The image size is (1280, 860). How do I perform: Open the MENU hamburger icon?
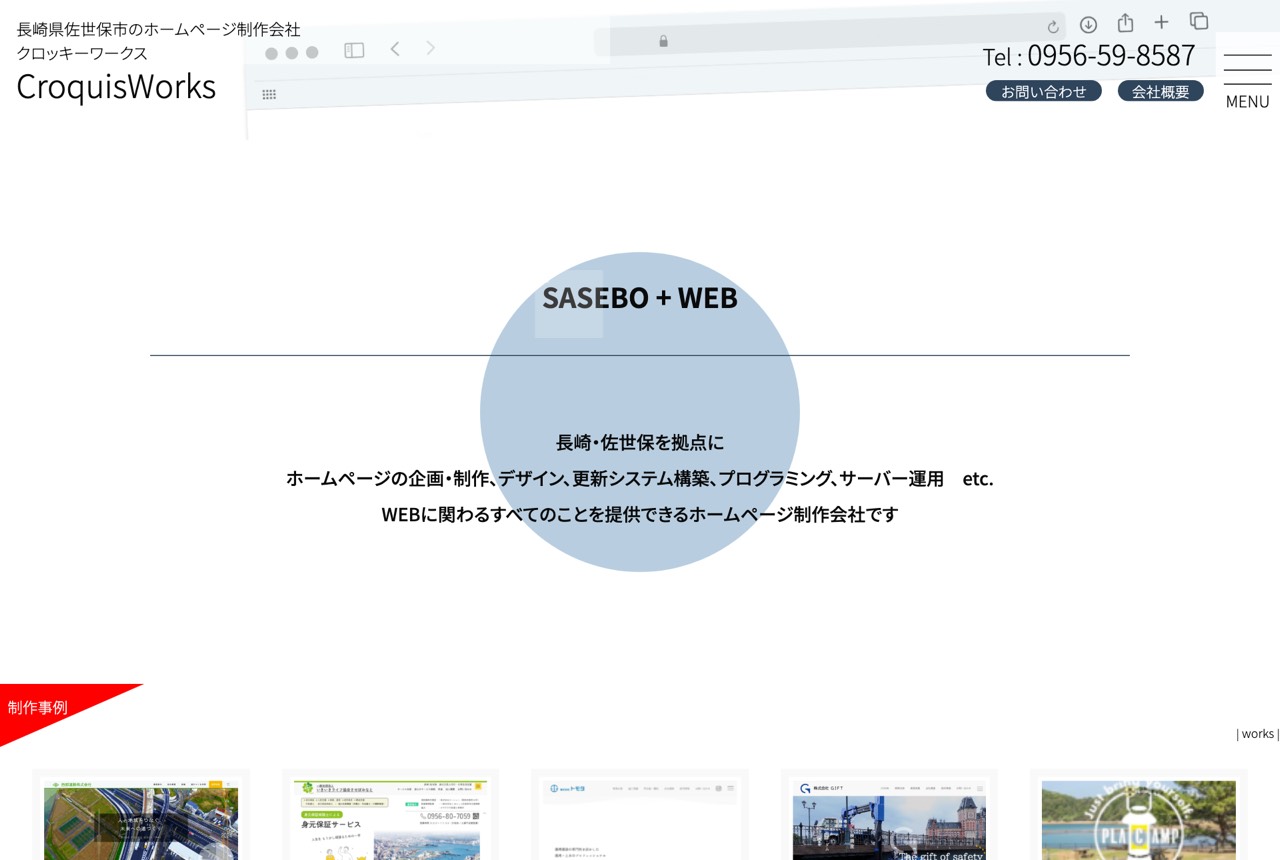(1247, 78)
